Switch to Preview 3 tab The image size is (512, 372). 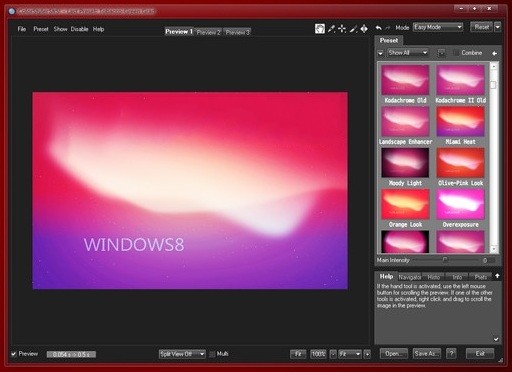click(237, 32)
